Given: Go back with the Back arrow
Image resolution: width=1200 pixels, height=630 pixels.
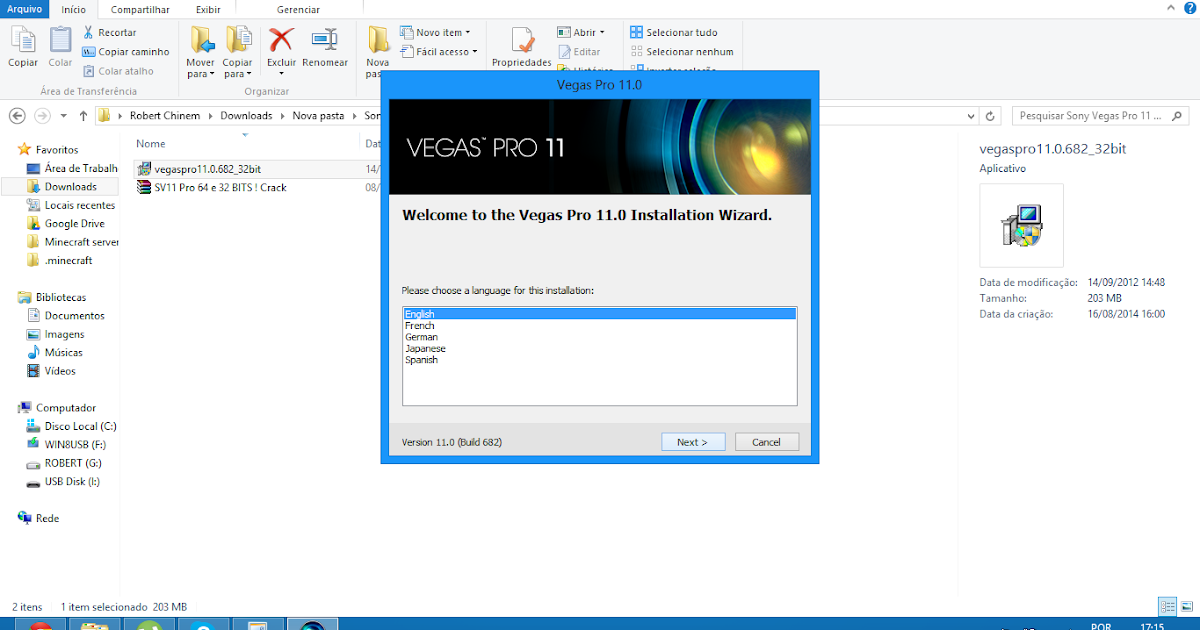Looking at the screenshot, I should tap(18, 116).
